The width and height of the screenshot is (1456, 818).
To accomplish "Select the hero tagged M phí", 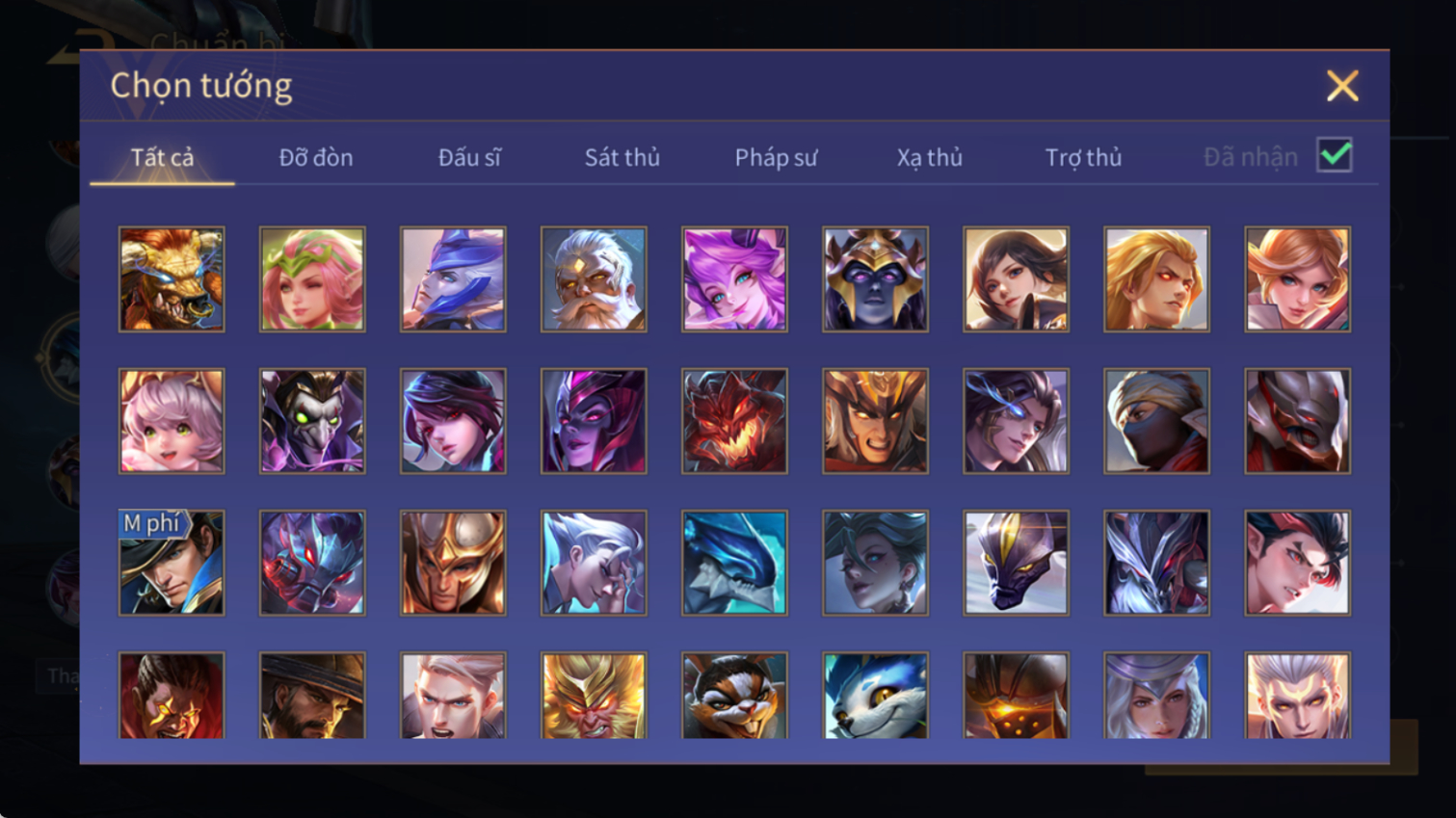I will pos(172,563).
